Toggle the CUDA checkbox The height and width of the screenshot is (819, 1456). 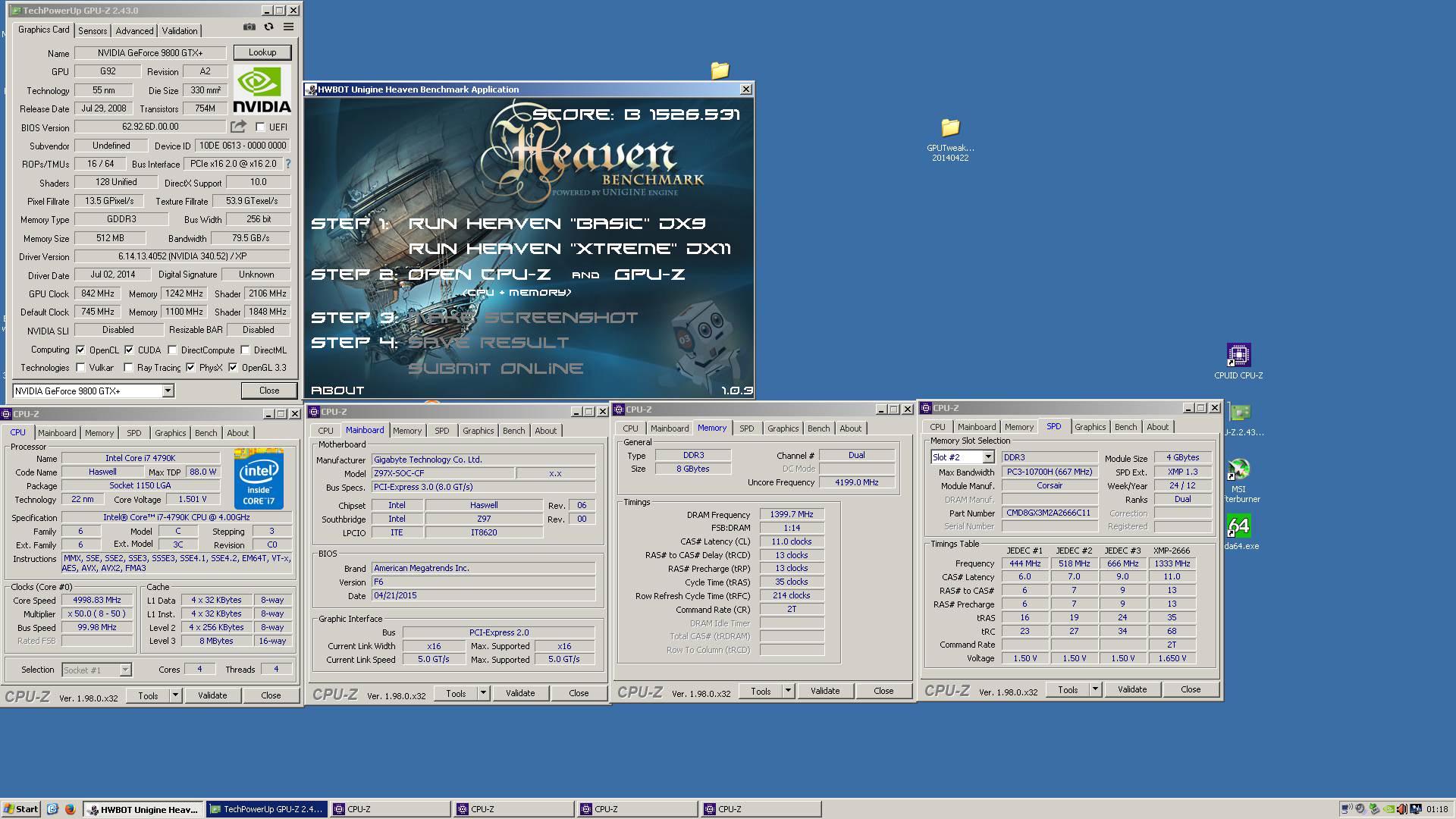(129, 350)
